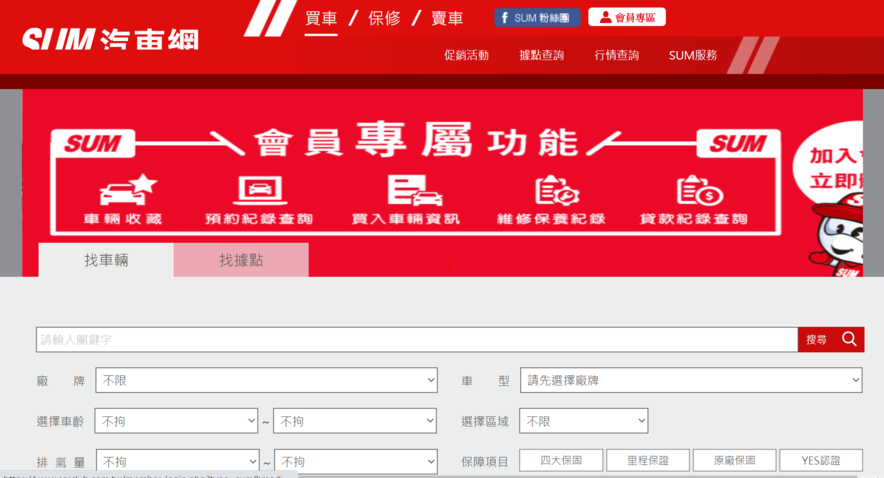
Task: Expand the 車型 model dropdown
Action: pyautogui.click(x=691, y=380)
